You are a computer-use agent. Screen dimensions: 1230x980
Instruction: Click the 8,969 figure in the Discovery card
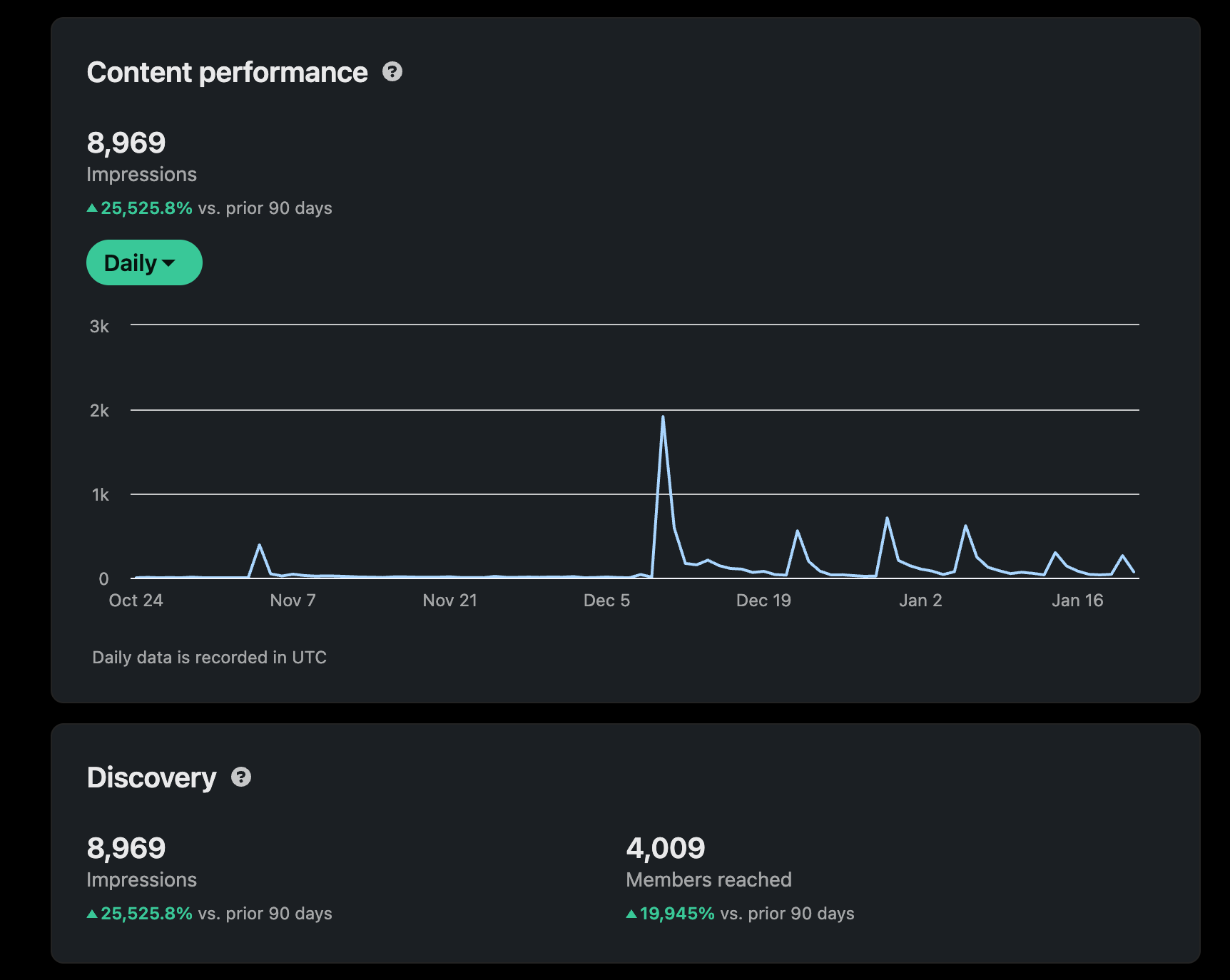tap(126, 848)
